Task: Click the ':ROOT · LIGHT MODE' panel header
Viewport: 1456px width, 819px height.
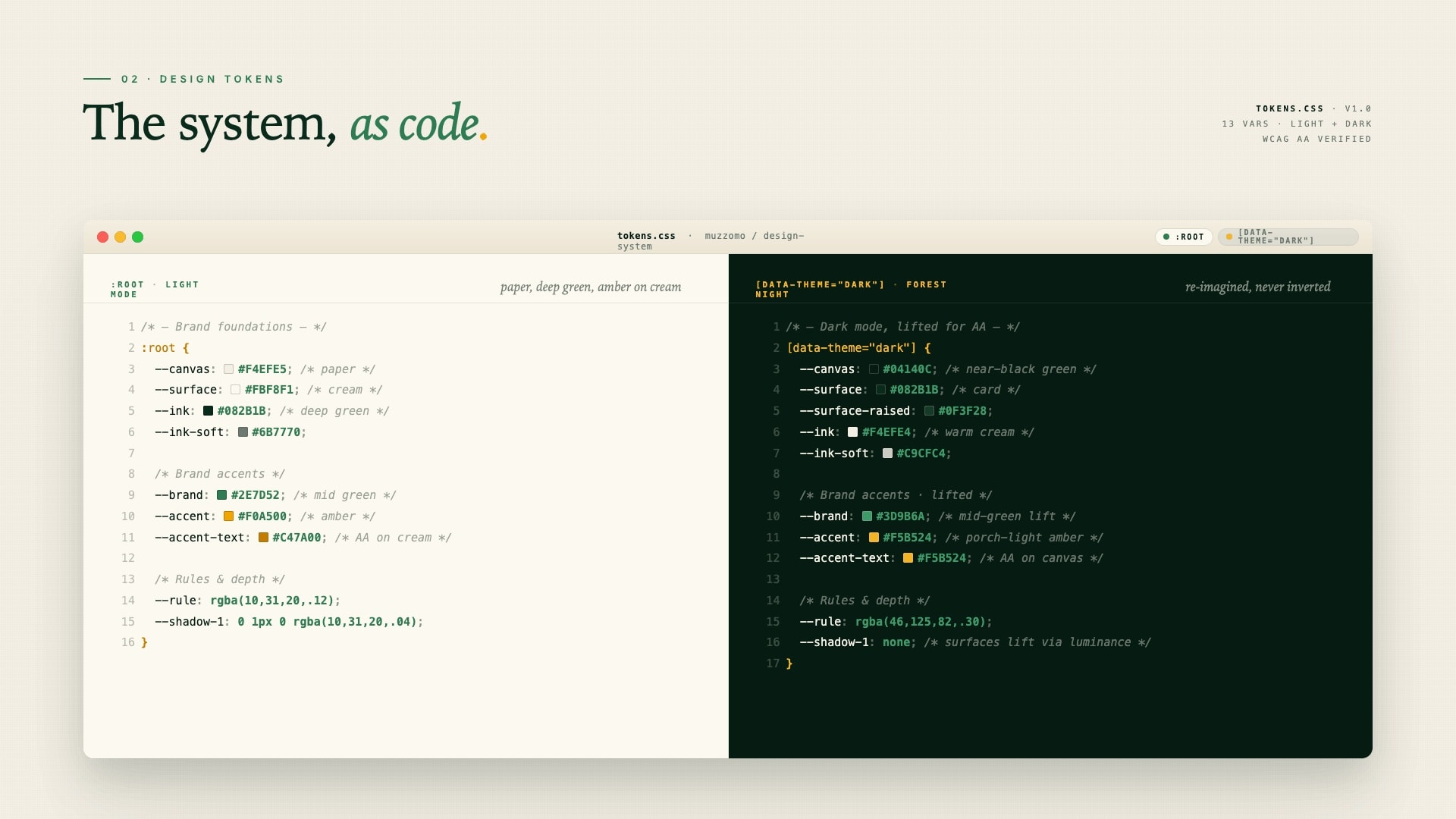Action: [x=155, y=289]
